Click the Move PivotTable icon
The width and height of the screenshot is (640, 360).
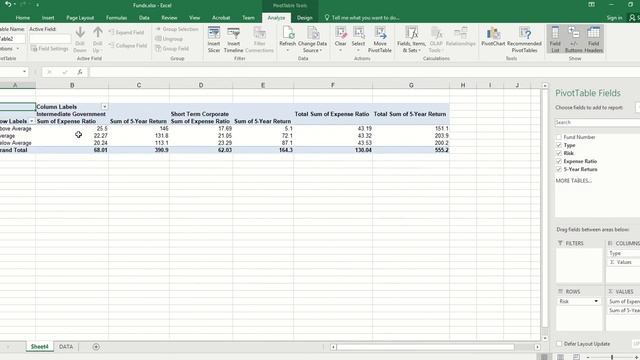click(x=380, y=33)
